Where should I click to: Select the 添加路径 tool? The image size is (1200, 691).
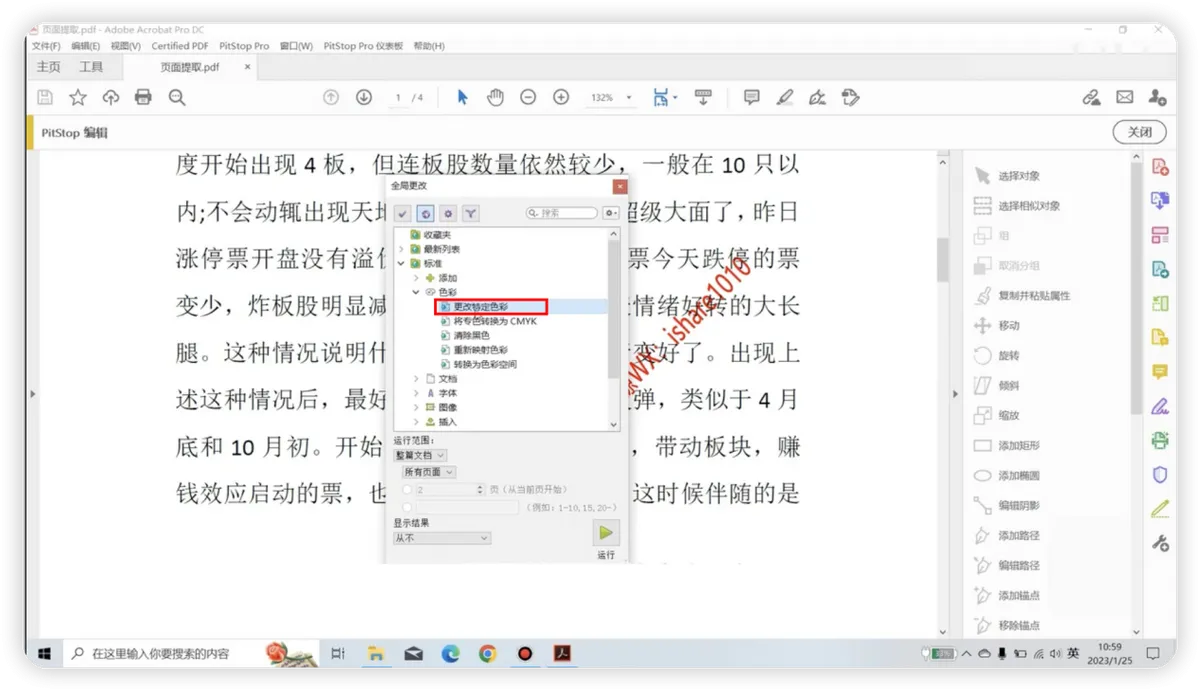pyautogui.click(x=1007, y=535)
